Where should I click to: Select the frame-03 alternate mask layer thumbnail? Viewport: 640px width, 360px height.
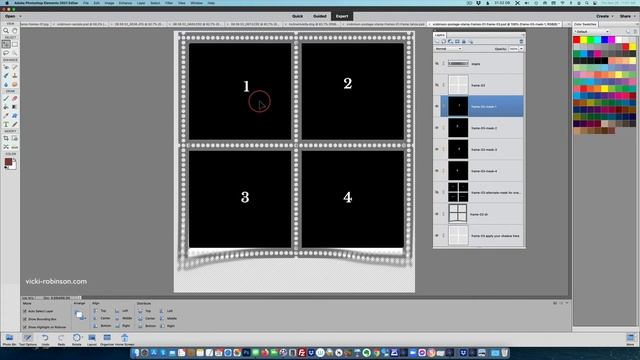[458, 192]
